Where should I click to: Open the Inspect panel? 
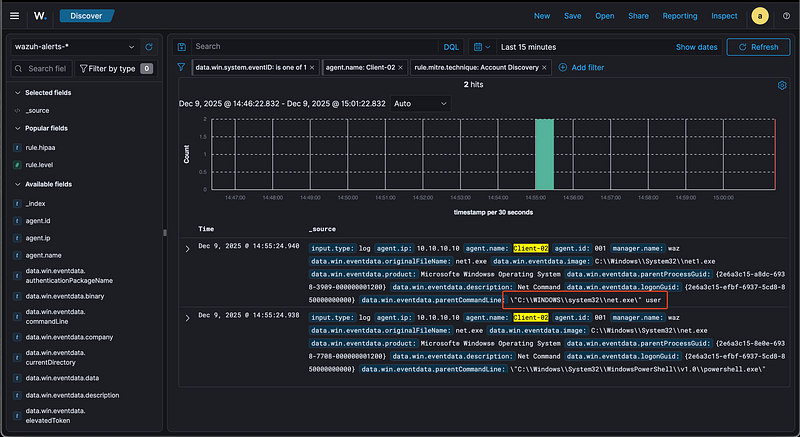(724, 16)
